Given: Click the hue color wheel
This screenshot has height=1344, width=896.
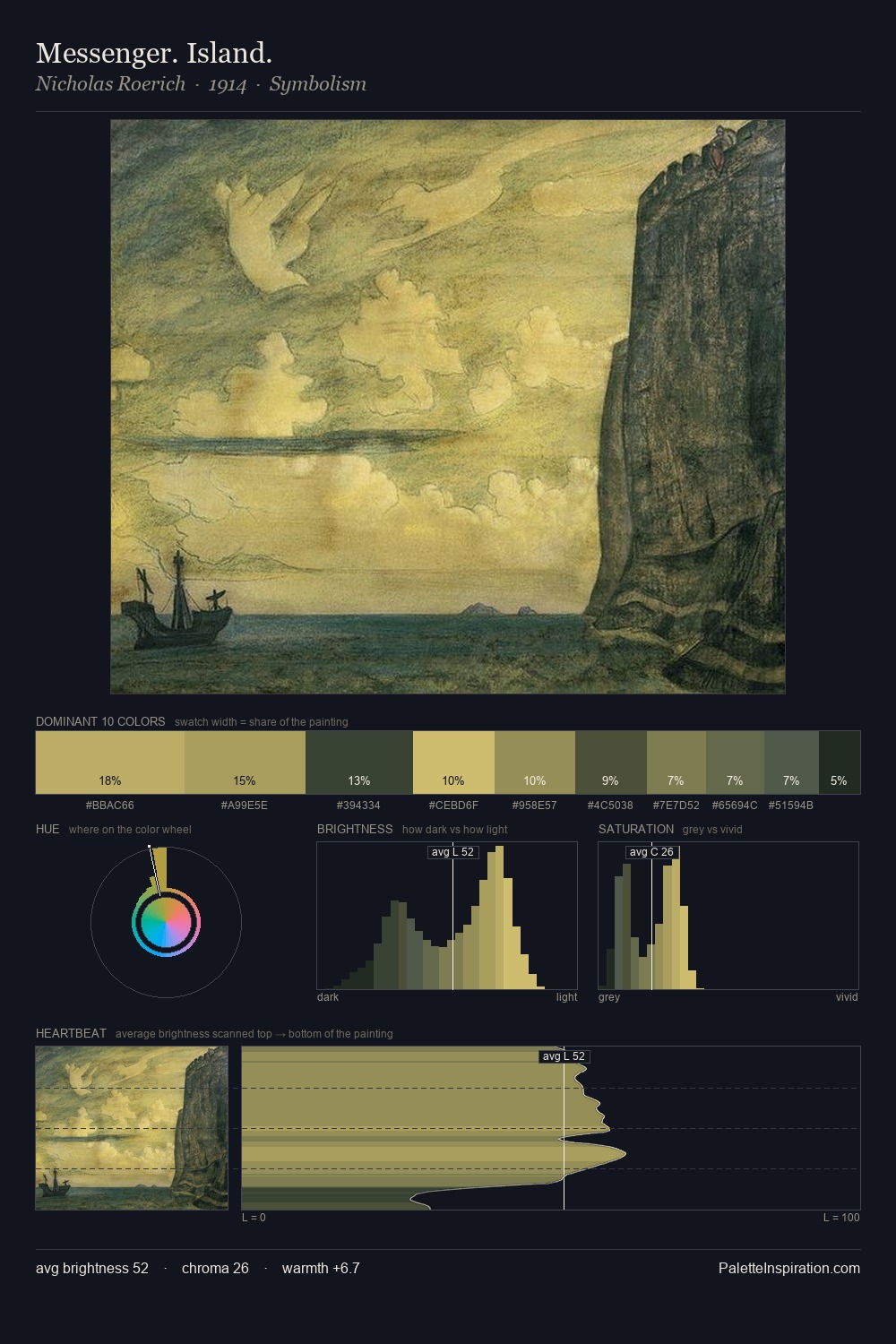Looking at the screenshot, I should pyautogui.click(x=166, y=922).
